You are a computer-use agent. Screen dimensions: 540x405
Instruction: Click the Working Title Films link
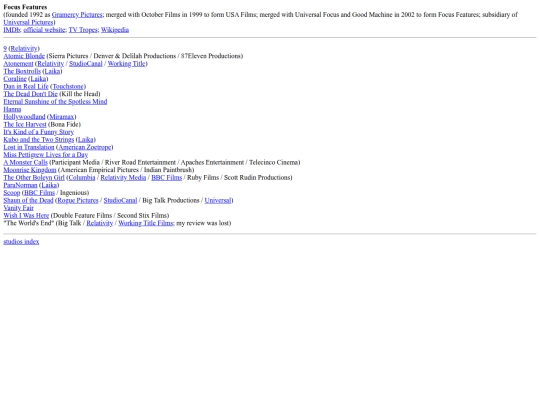pyautogui.click(x=146, y=223)
